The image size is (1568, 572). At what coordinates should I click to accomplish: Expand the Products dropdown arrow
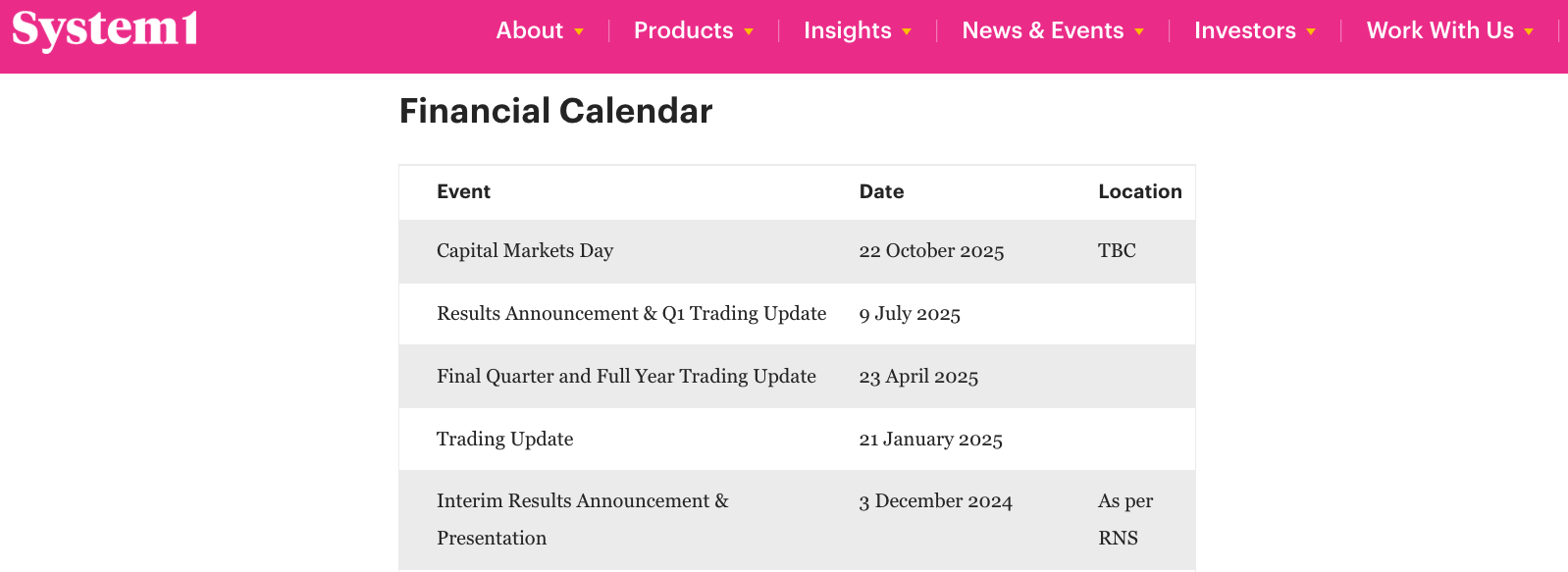[x=749, y=32]
